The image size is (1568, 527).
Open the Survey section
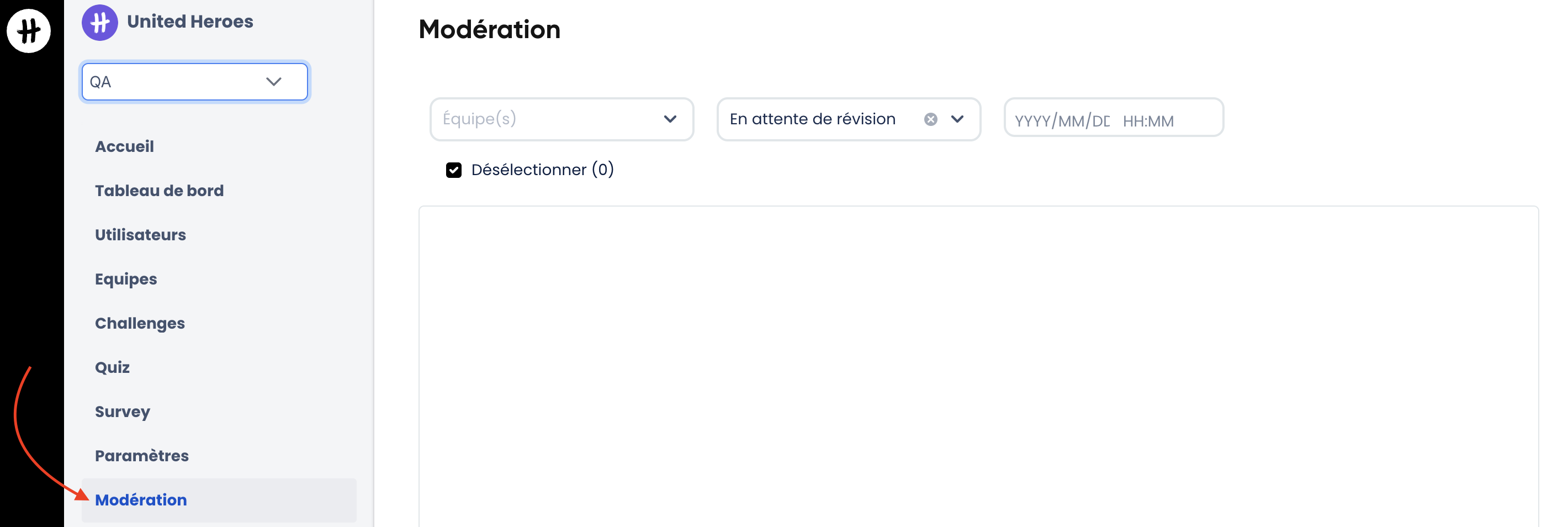click(123, 412)
